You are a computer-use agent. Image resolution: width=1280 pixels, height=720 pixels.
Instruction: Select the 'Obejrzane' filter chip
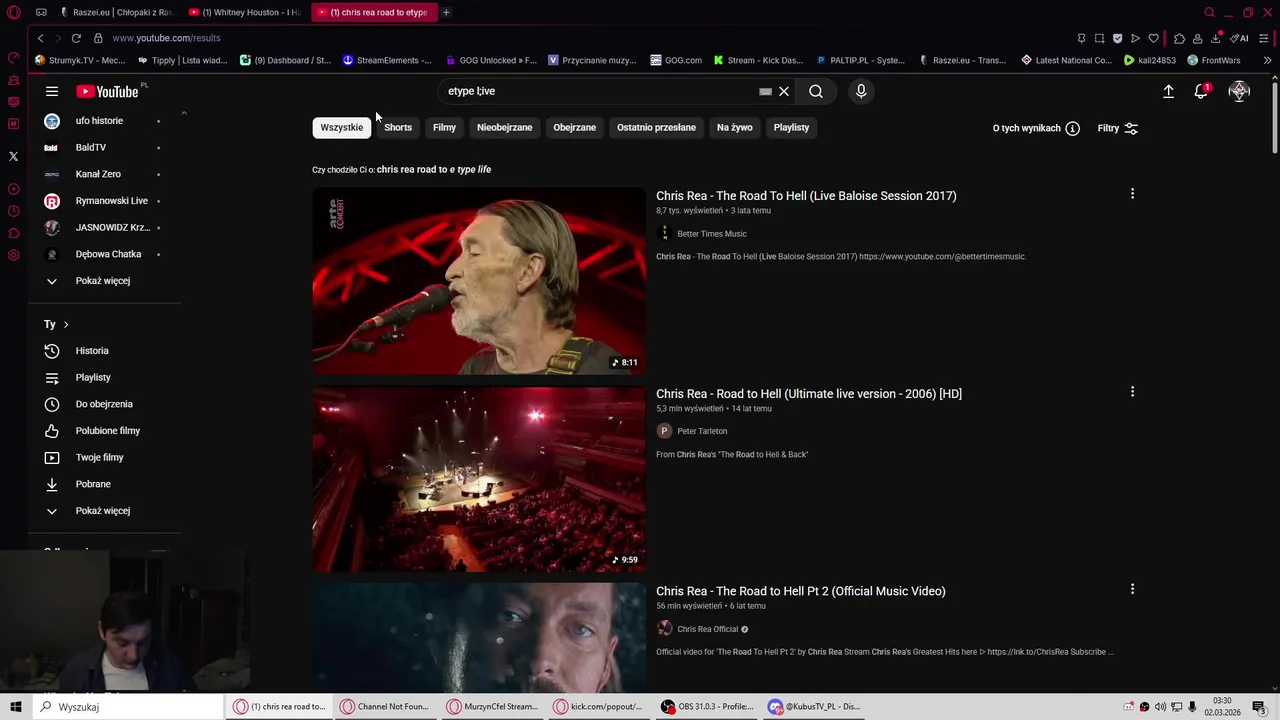(x=574, y=127)
